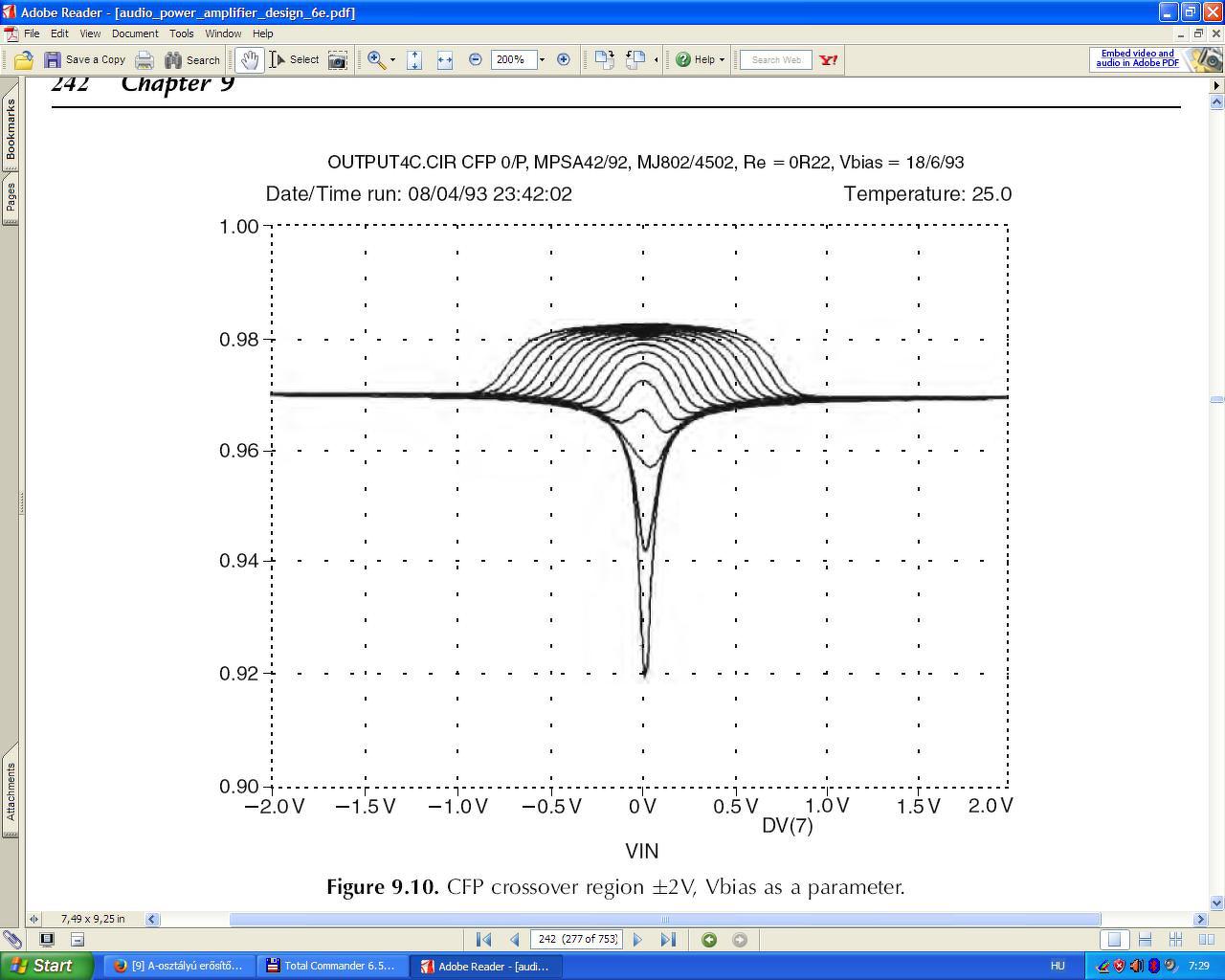The height and width of the screenshot is (980, 1225).
Task: Open the Bookmarks side panel tab
Action: (11, 129)
